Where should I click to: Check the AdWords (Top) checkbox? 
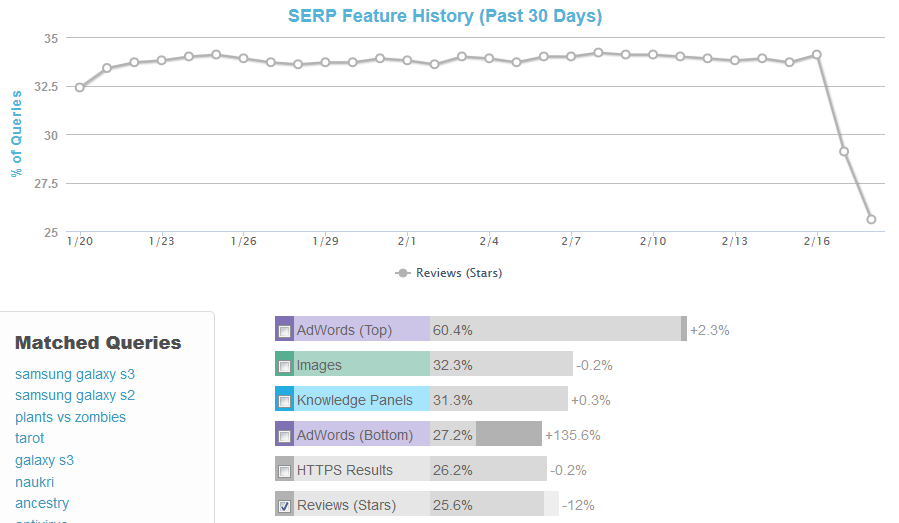(x=285, y=331)
